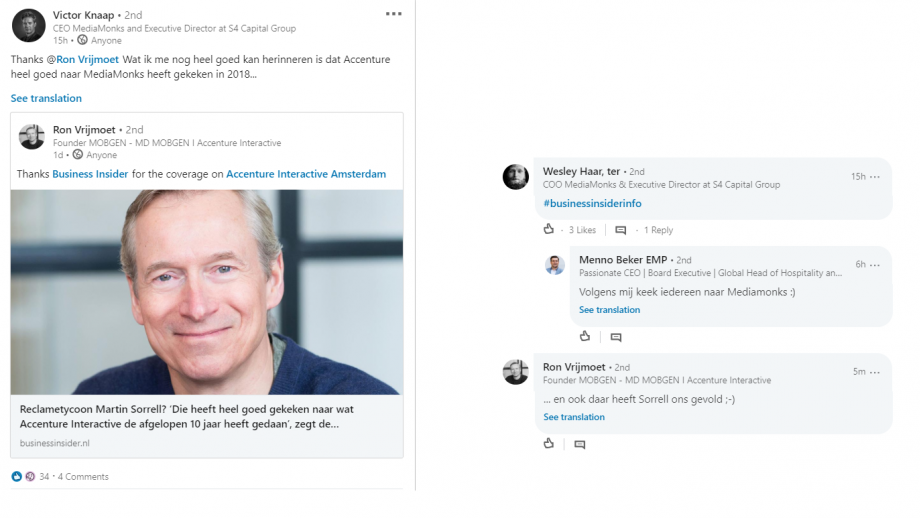See translation of Victor Knaap's post
Screen dimensions: 920x518
pyautogui.click(x=46, y=98)
